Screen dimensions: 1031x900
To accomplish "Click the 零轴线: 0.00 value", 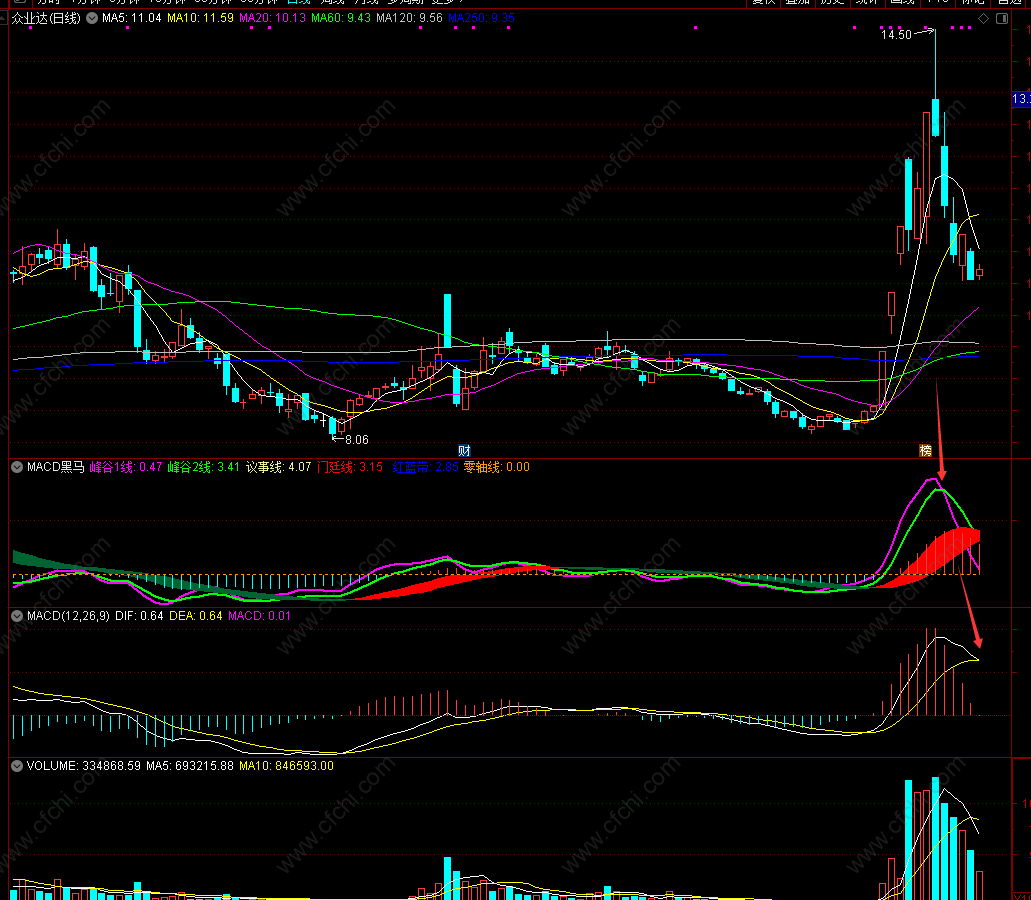I will coord(496,467).
